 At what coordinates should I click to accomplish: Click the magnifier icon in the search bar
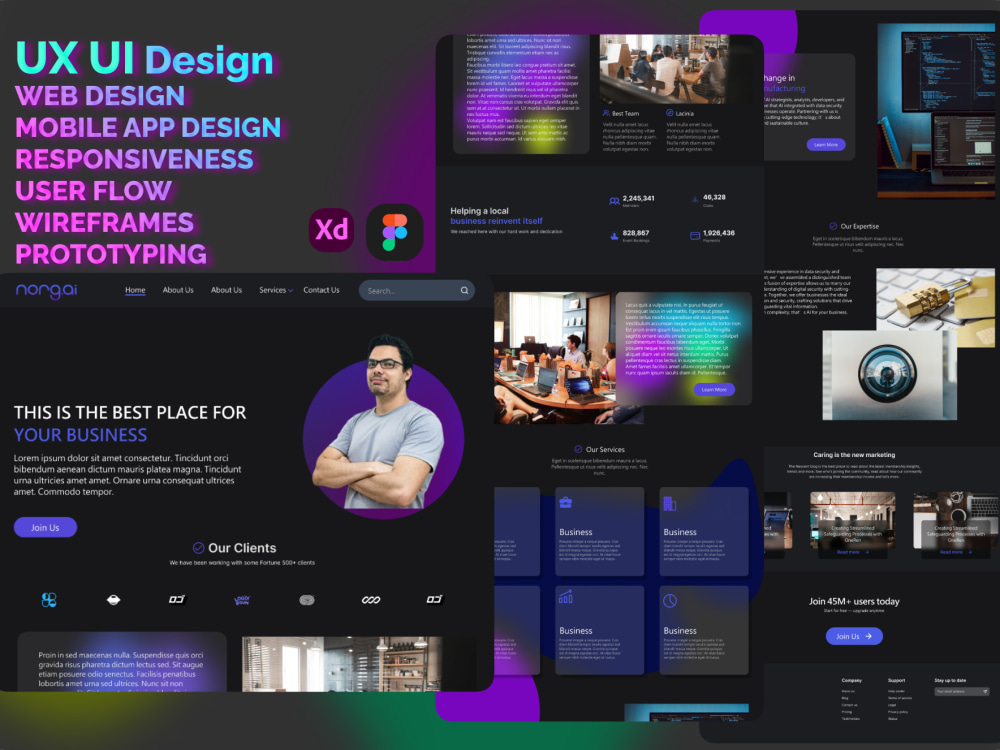pos(464,290)
